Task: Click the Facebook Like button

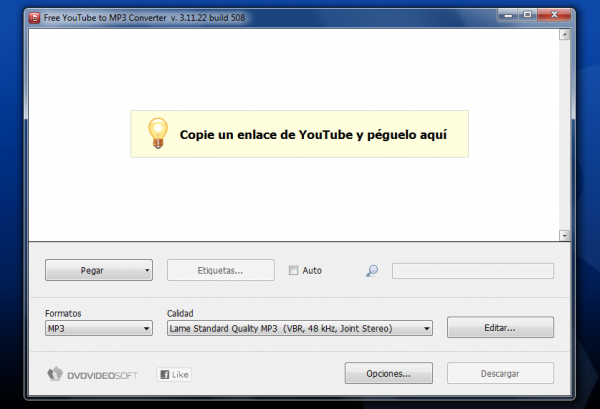Action: point(173,374)
